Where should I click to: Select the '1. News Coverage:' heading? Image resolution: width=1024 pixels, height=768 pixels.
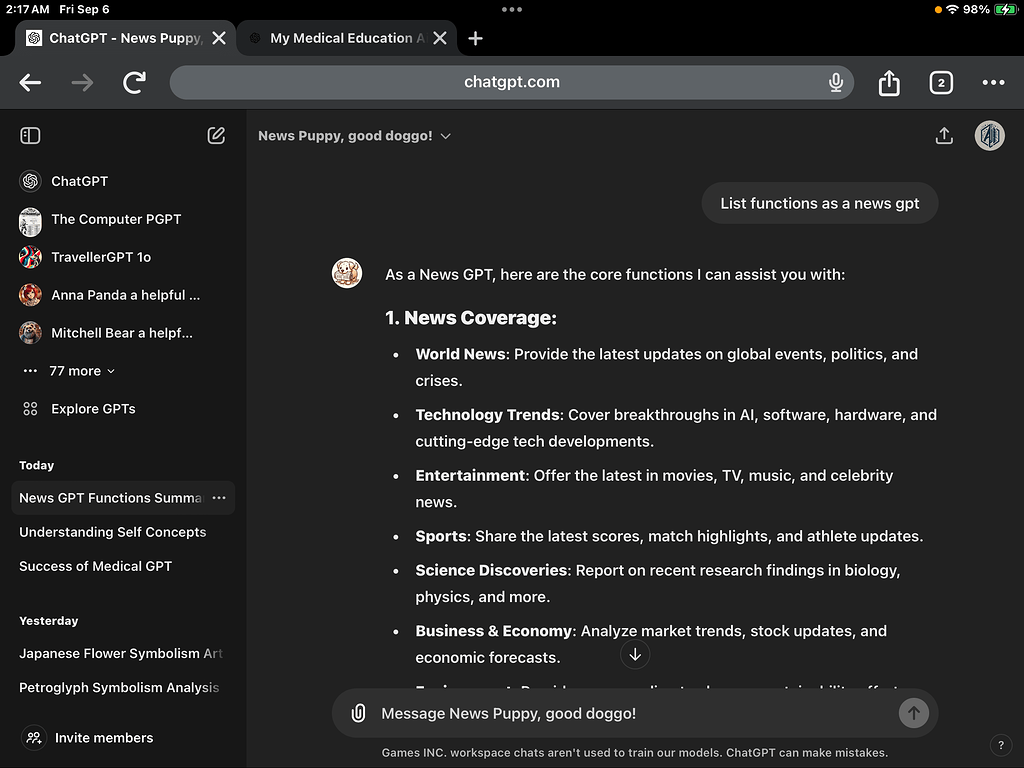coord(471,317)
